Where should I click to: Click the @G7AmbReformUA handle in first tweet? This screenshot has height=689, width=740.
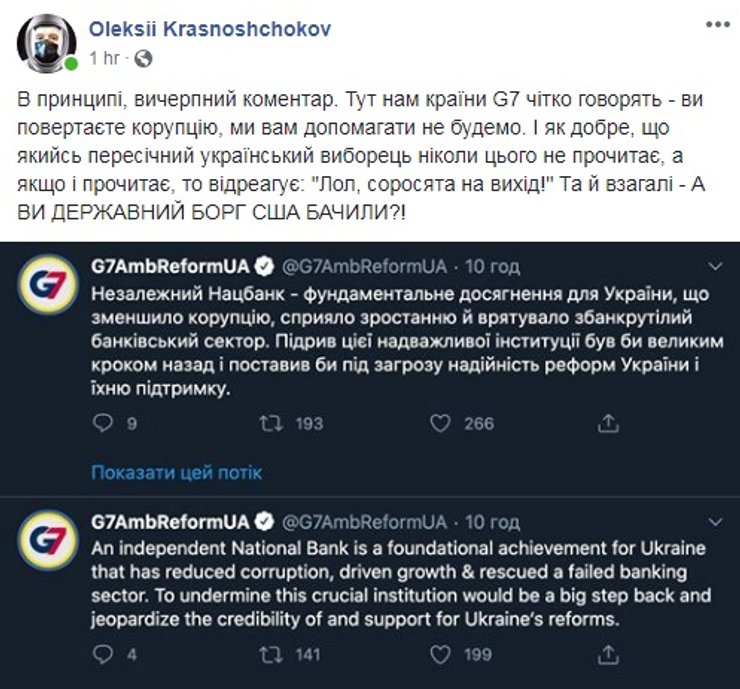coord(363,269)
